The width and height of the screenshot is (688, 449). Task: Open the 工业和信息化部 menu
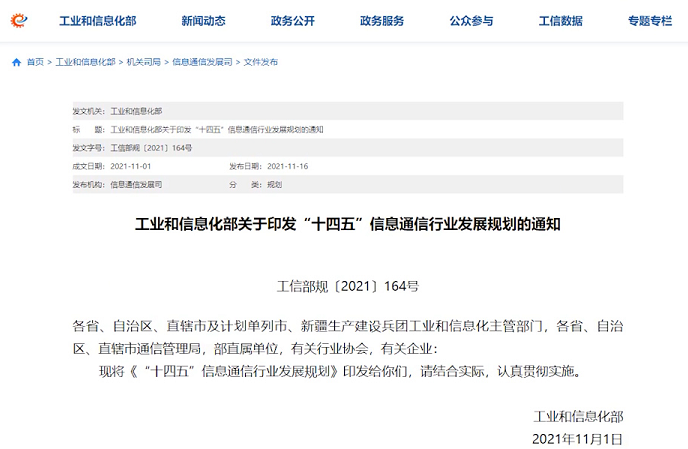tap(97, 21)
